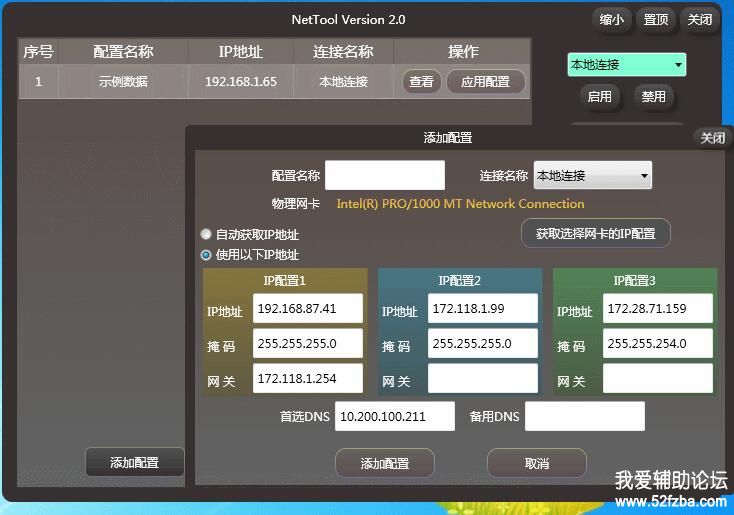Click 取消 to cancel adding configuration
Image resolution: width=734 pixels, height=515 pixels.
(536, 463)
